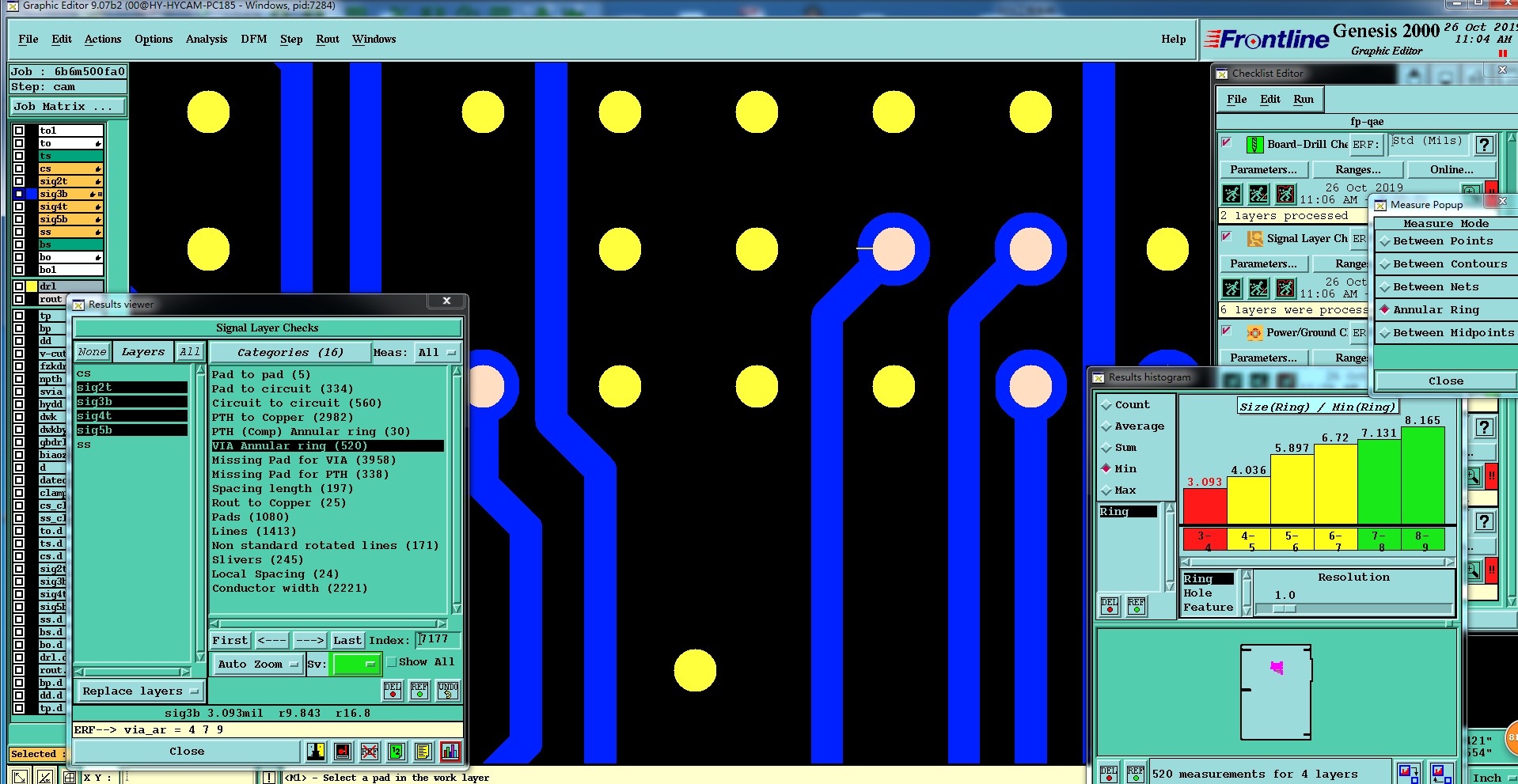1518x784 pixels.
Task: Open the Board-Drill Check Parameters... button
Action: 1263,170
